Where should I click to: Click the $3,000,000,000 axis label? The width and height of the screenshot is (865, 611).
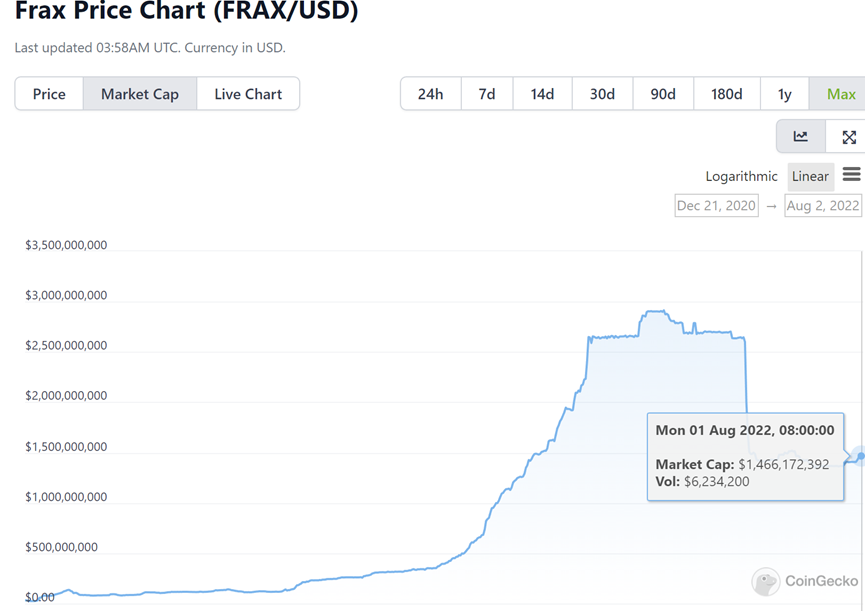tap(66, 295)
